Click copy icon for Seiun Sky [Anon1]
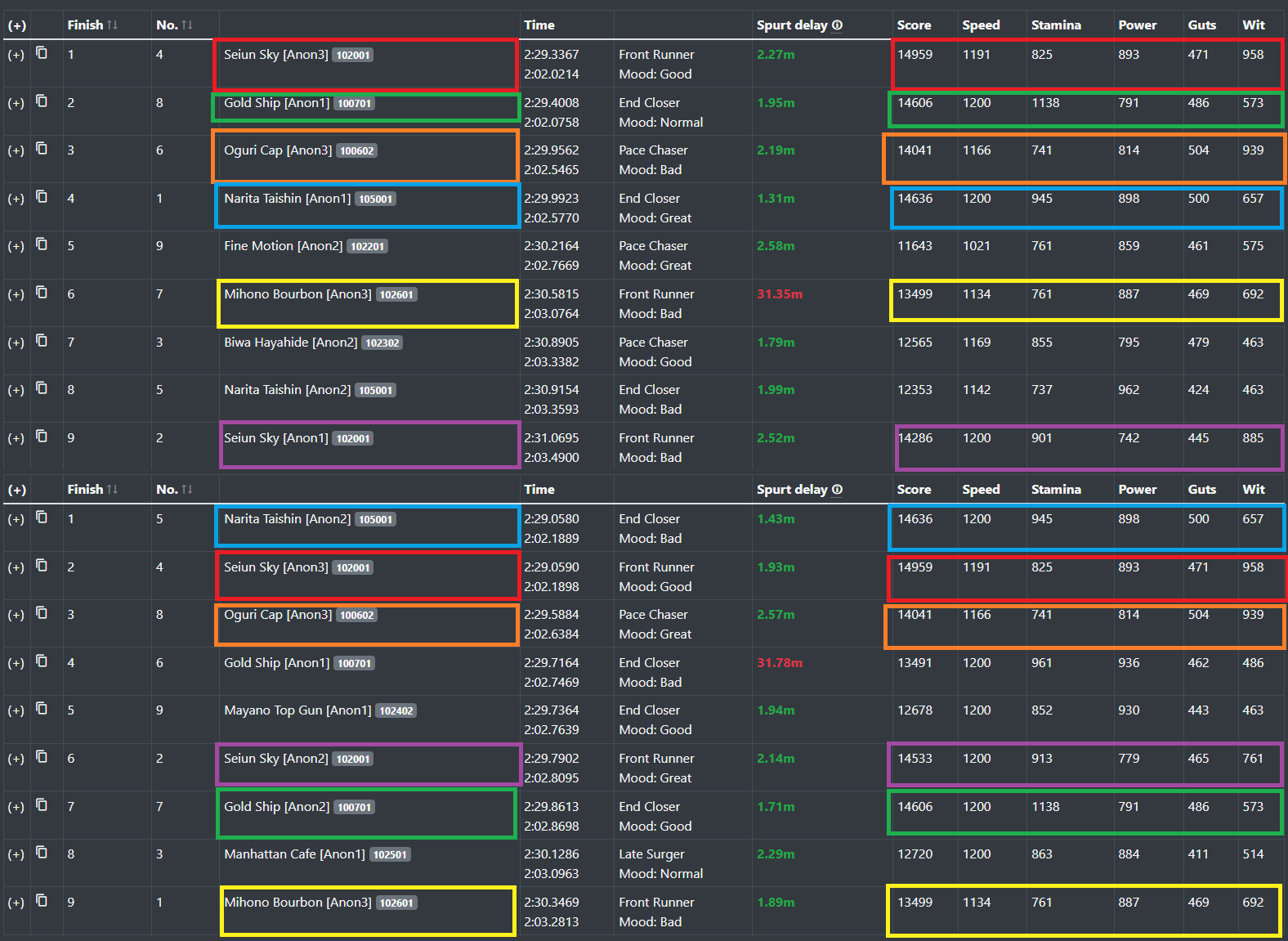Image resolution: width=1288 pixels, height=941 pixels. point(42,437)
